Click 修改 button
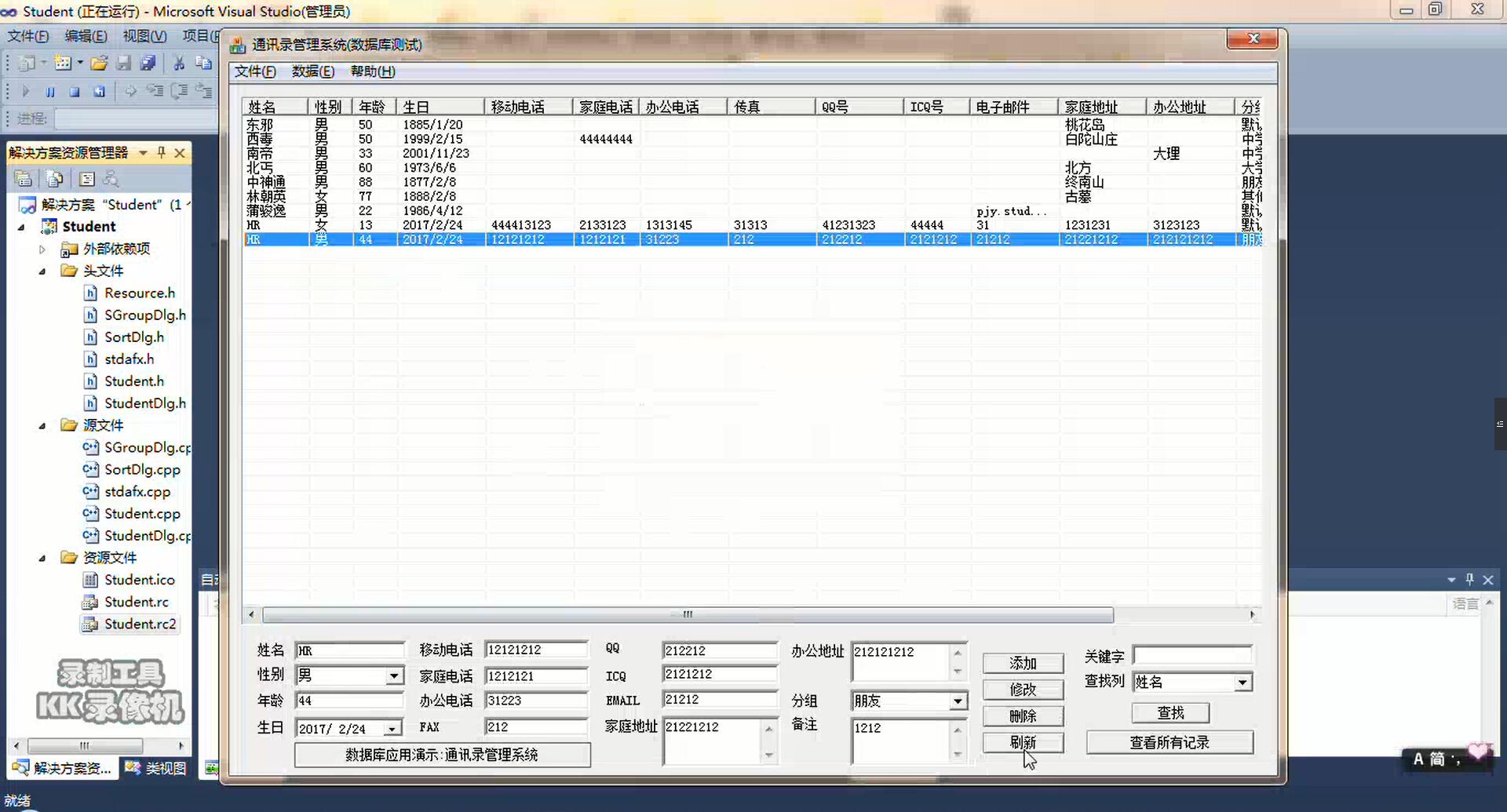The image size is (1507, 812). tap(1023, 690)
